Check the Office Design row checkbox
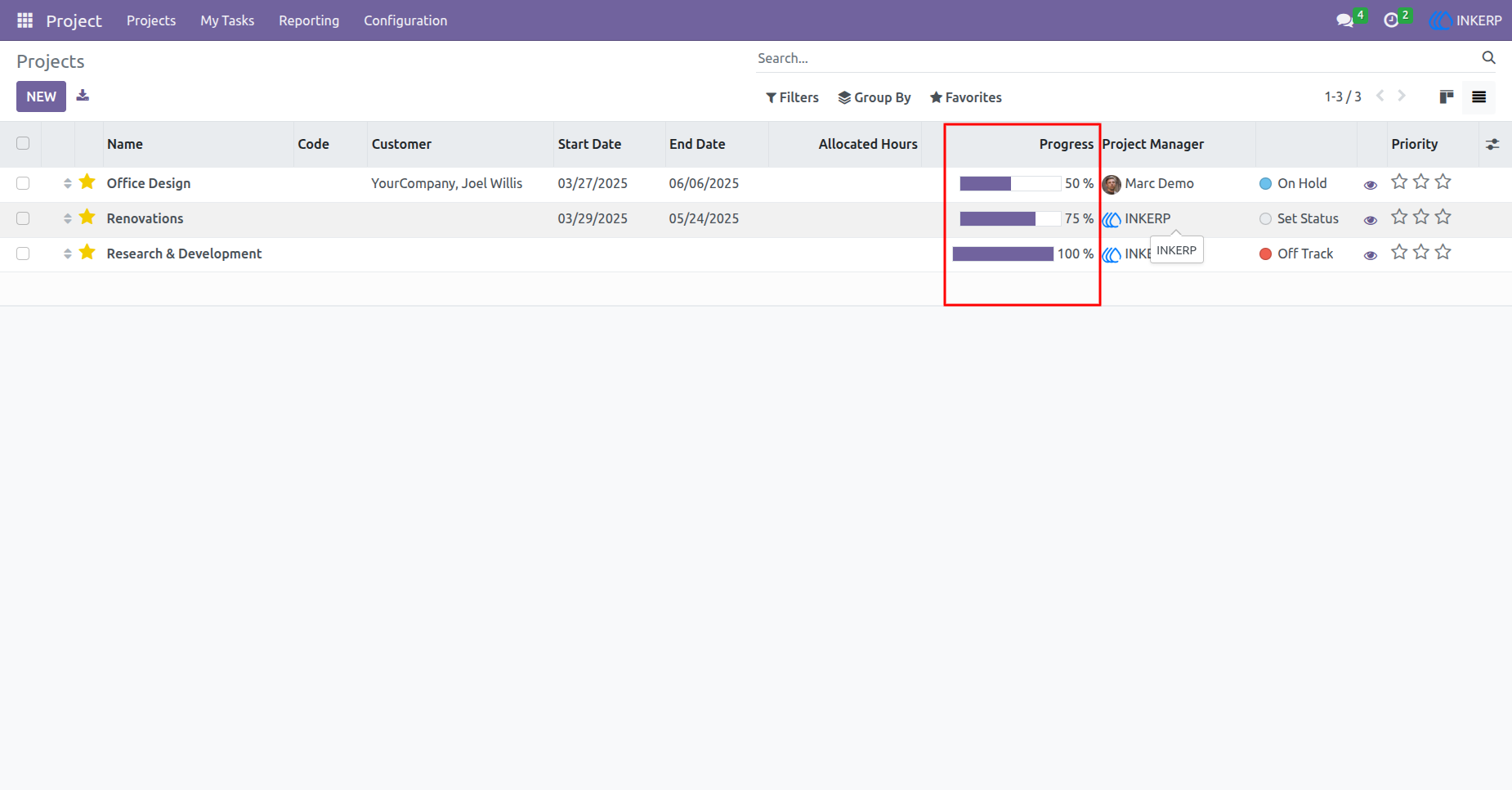This screenshot has height=790, width=1512. point(23,183)
